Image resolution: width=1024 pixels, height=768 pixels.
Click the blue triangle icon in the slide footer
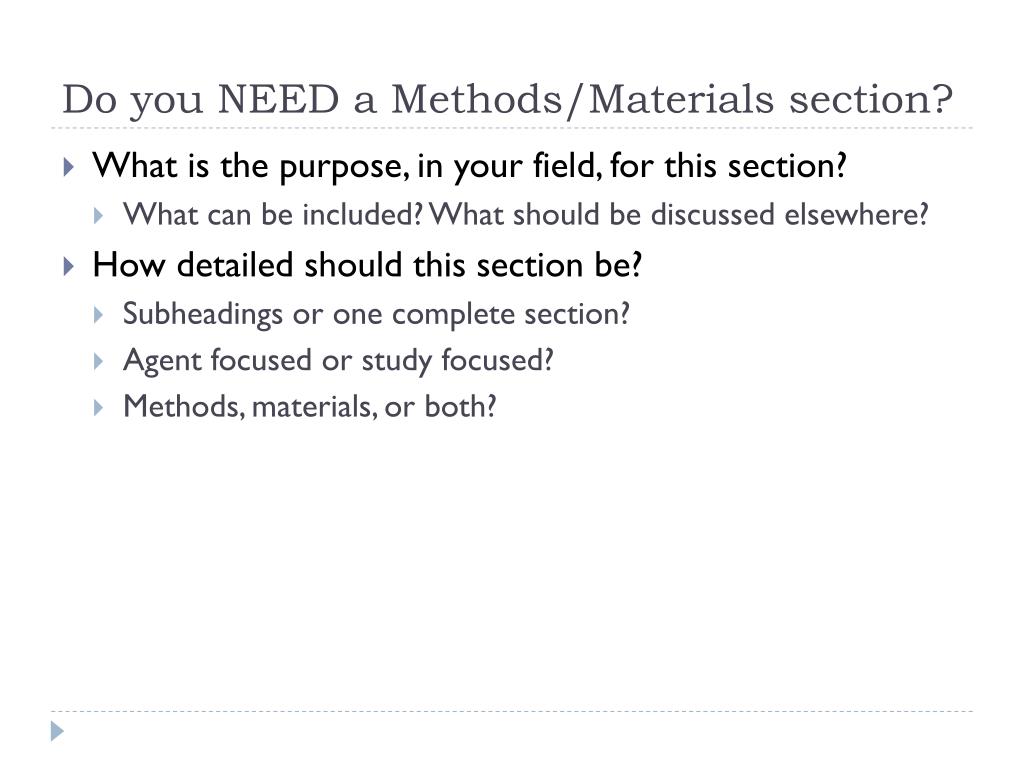57,731
